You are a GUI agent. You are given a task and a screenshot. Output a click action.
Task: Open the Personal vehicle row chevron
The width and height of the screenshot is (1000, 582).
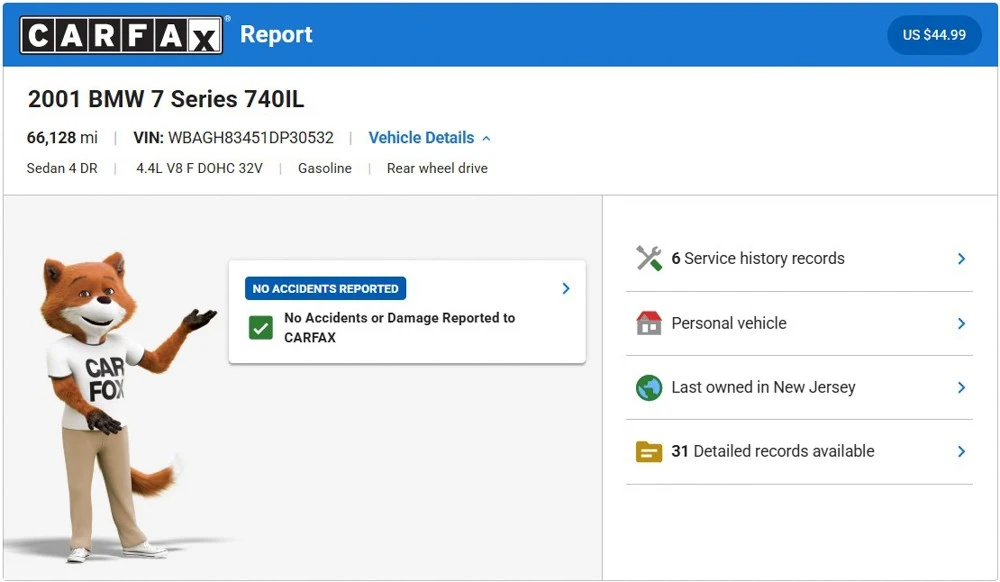(961, 324)
